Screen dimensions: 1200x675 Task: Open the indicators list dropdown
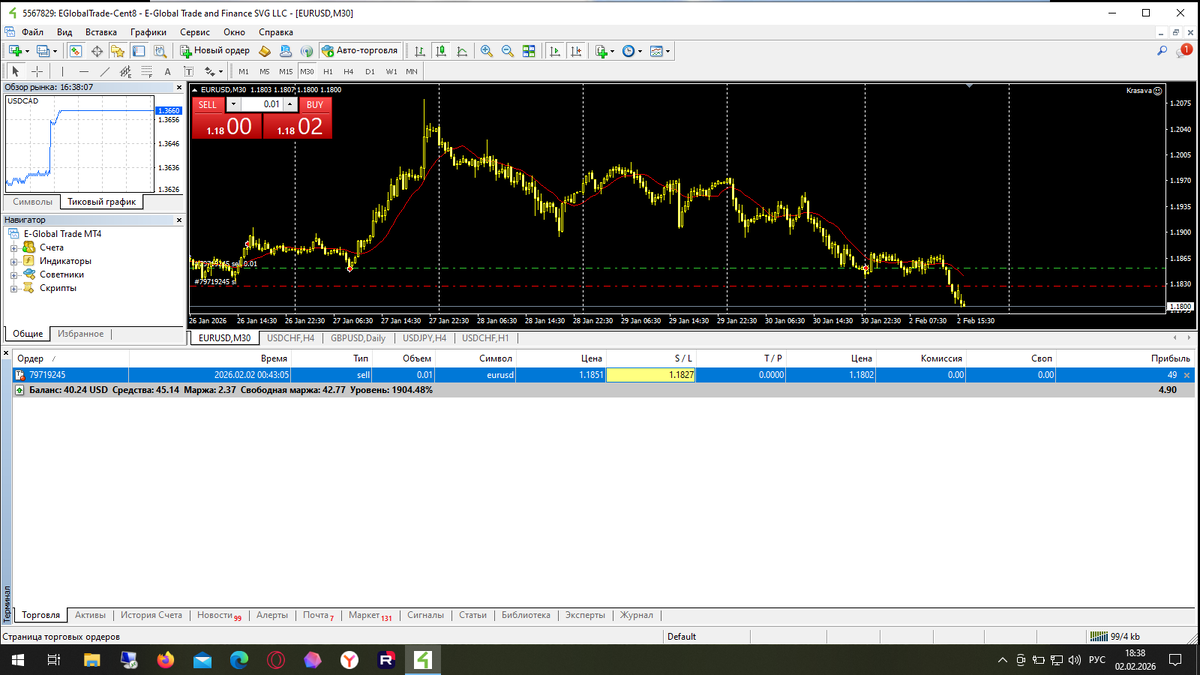(612, 50)
